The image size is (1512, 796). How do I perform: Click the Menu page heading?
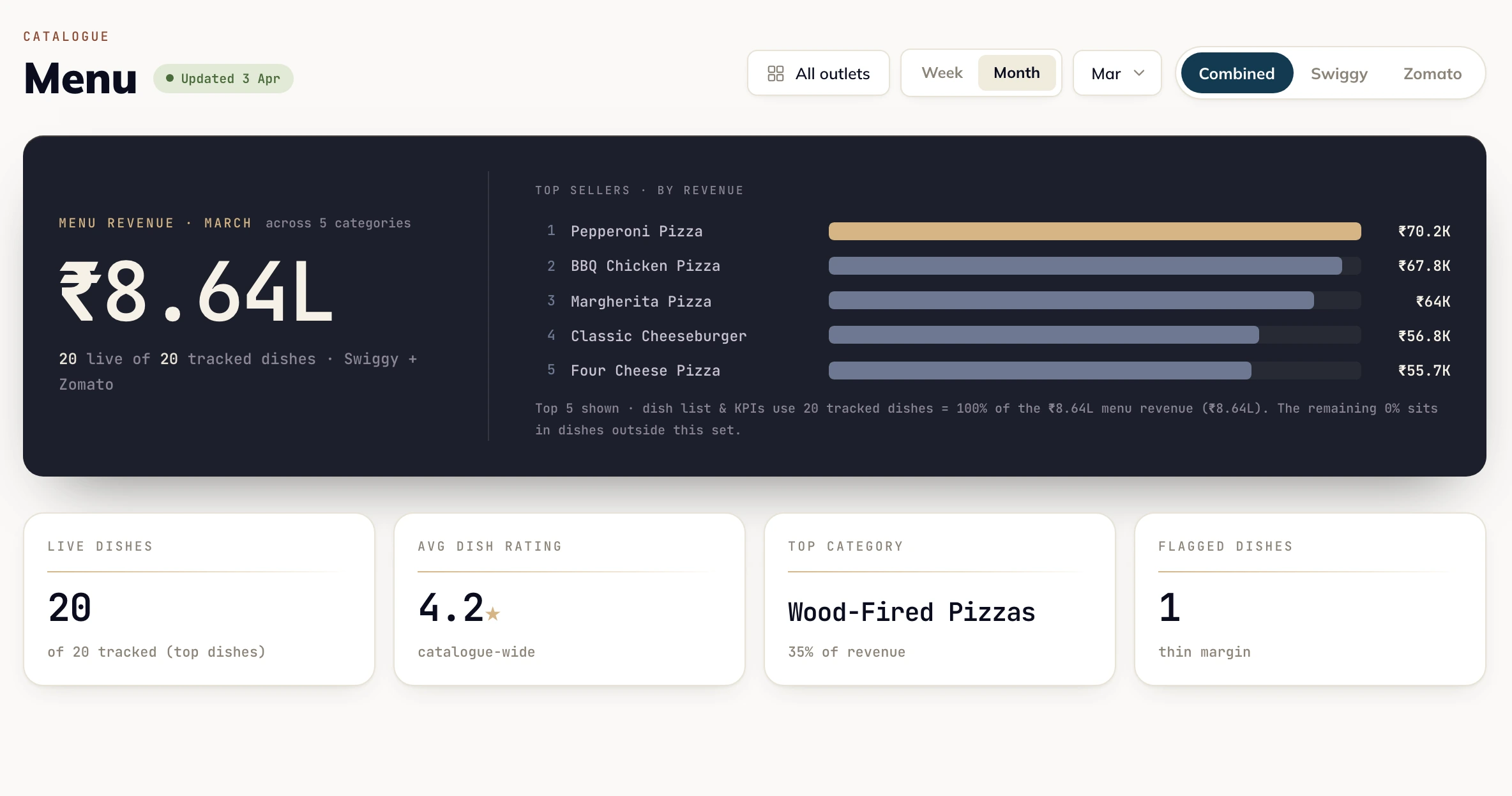tap(80, 79)
